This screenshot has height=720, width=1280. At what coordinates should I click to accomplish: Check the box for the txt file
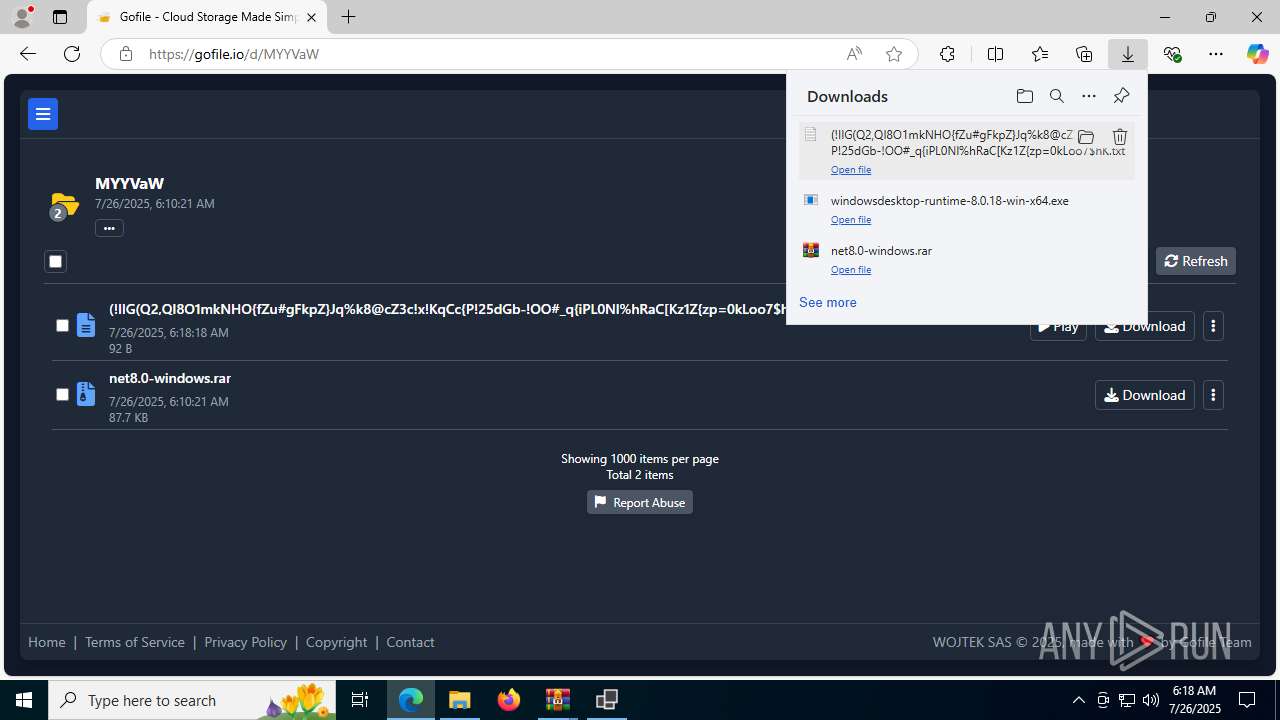pos(62,325)
